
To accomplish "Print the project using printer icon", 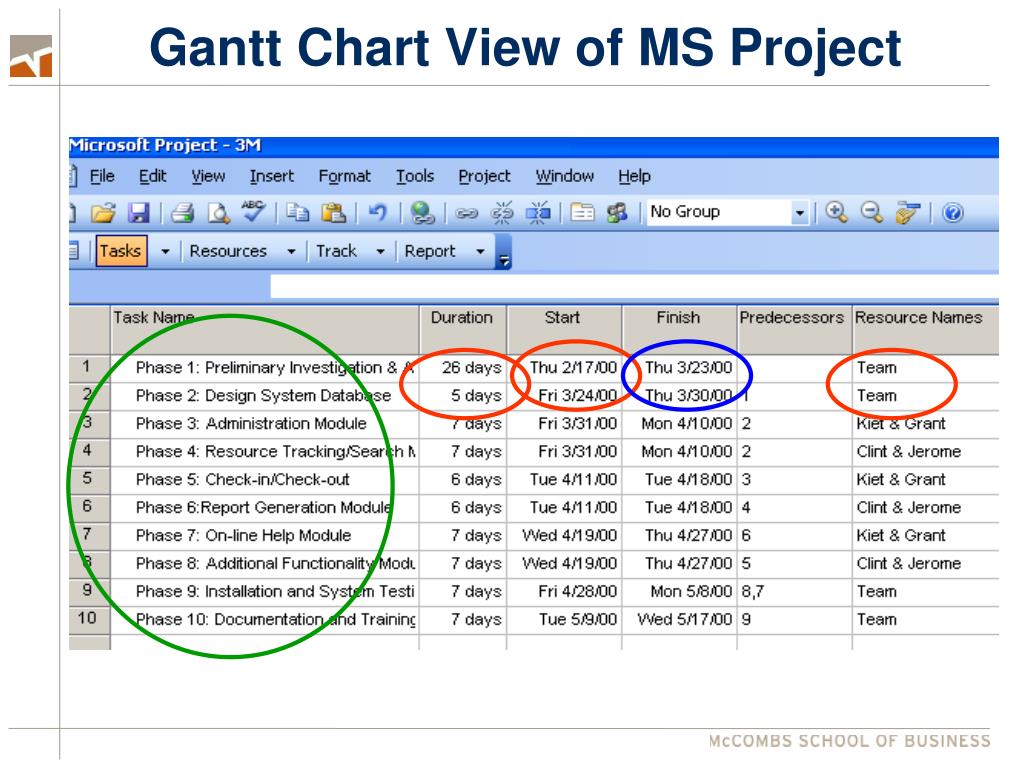I will (182, 213).
